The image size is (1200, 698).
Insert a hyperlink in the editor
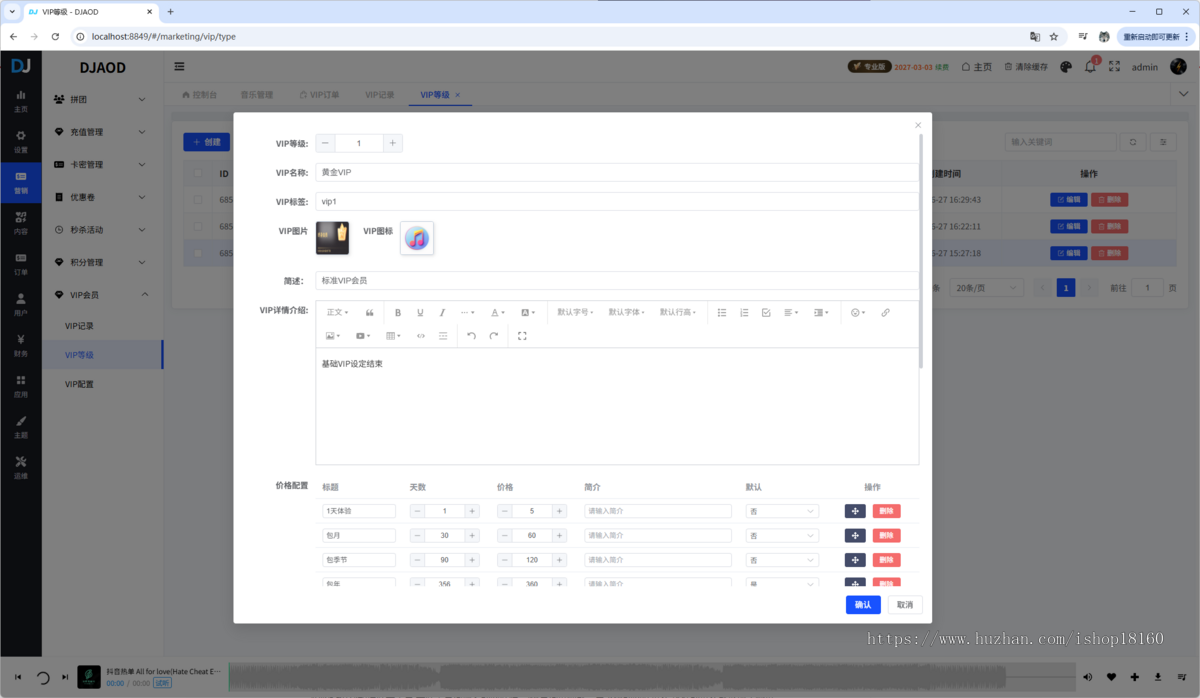(885, 313)
